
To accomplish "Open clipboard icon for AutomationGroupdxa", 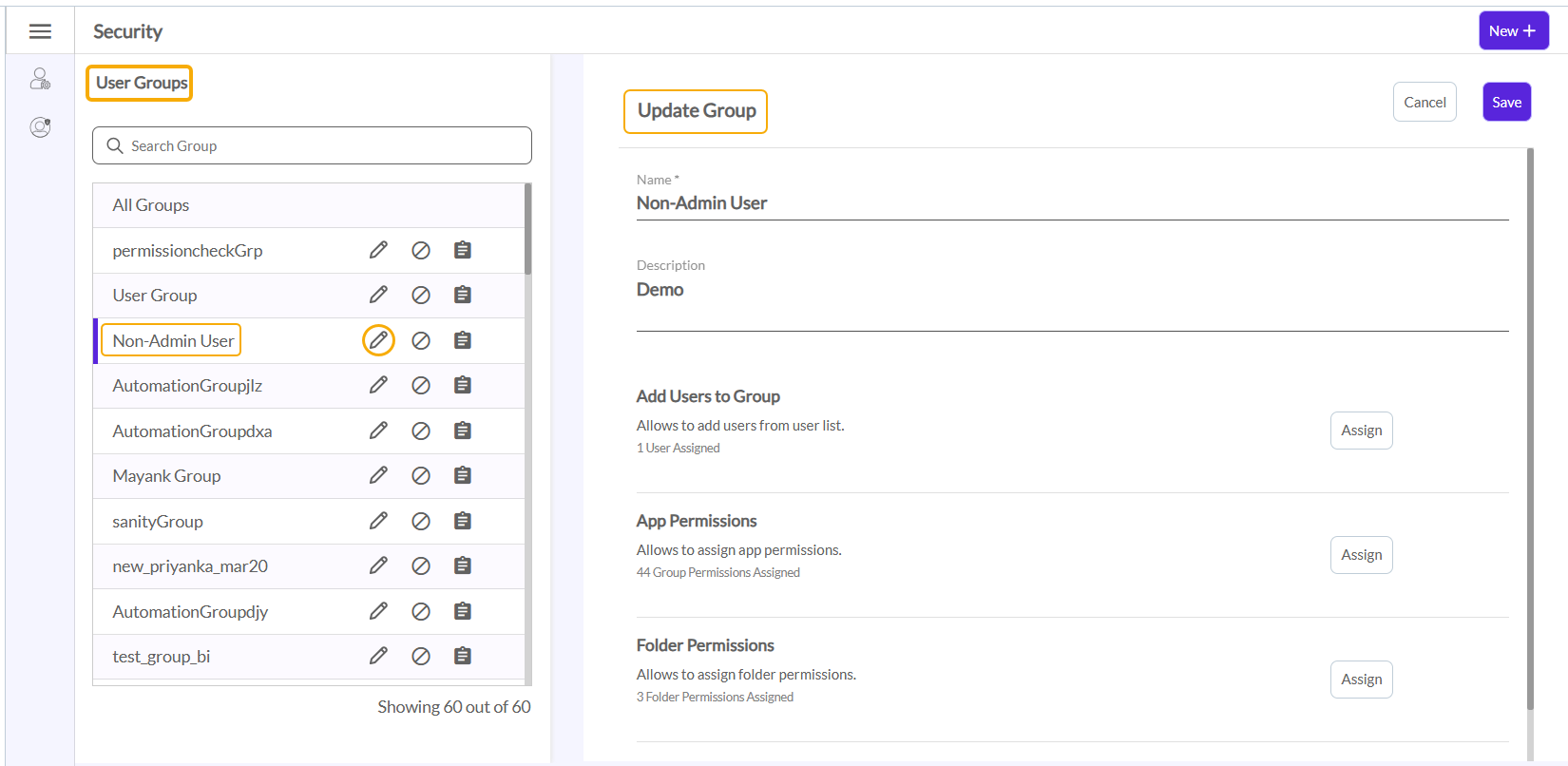I will coord(463,431).
